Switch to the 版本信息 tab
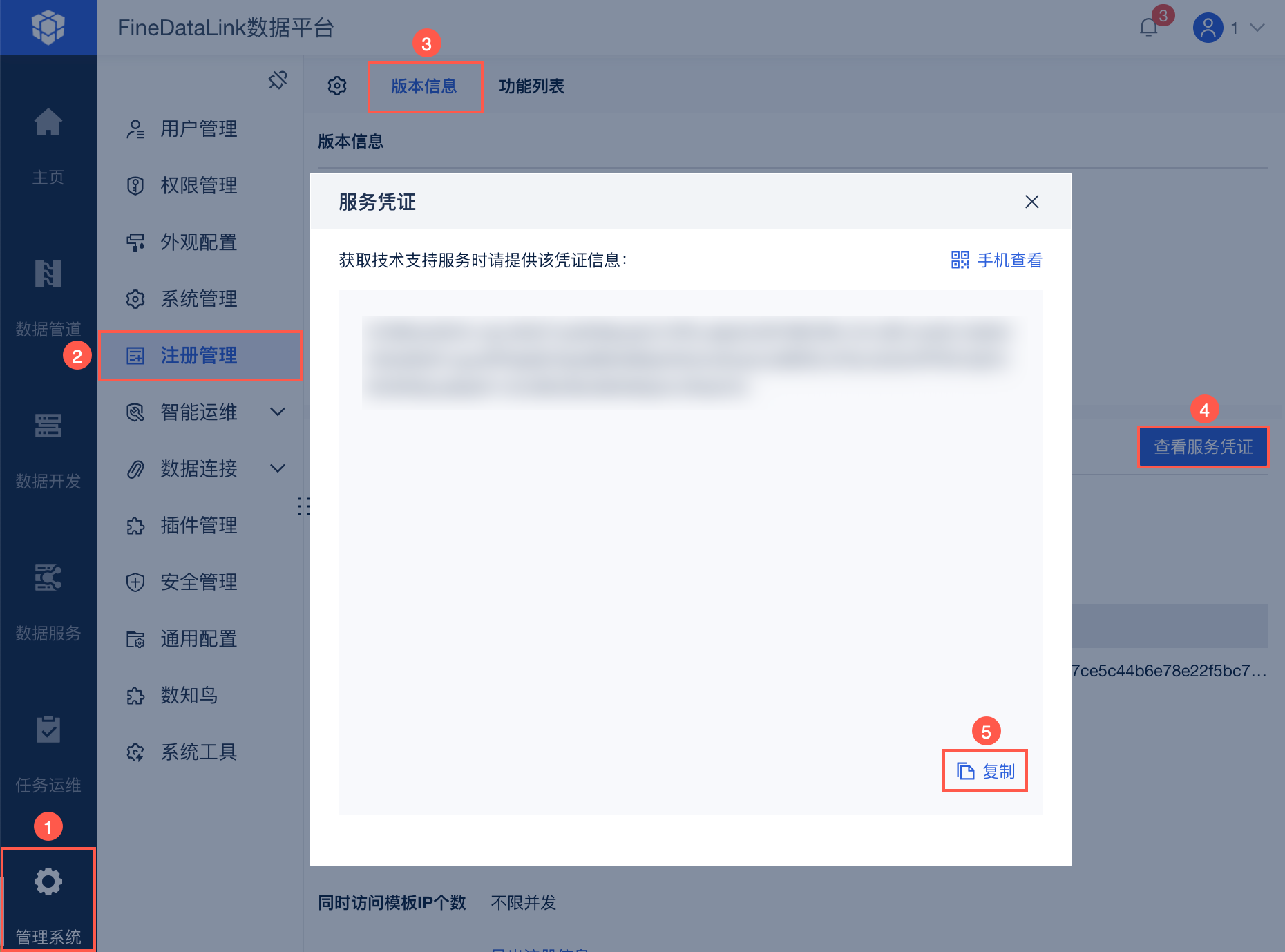1285x952 pixels. tap(424, 86)
